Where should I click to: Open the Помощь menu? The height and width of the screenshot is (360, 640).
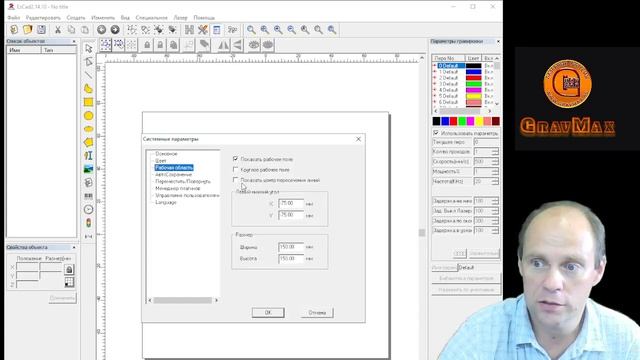[204, 18]
